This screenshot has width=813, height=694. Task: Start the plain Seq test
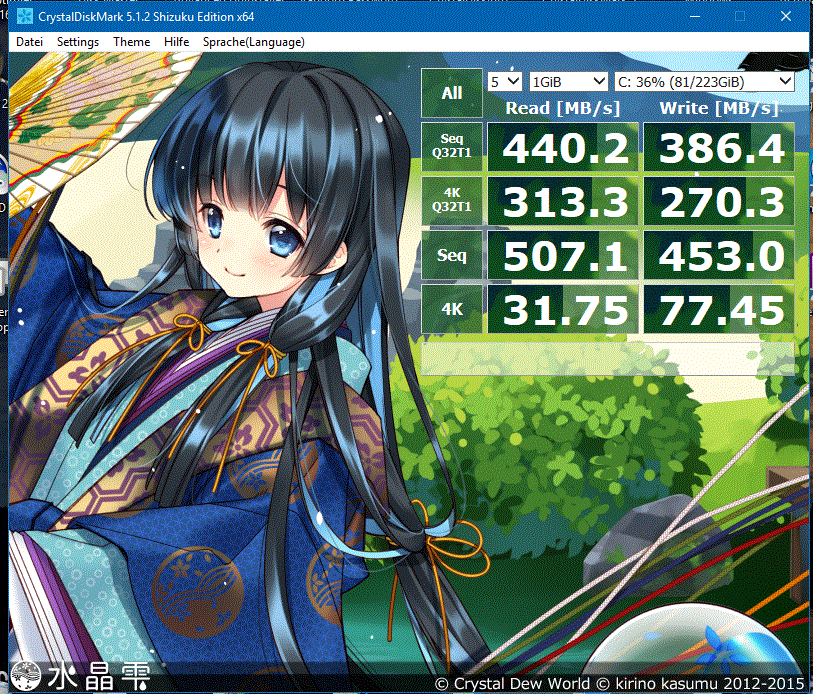(x=452, y=255)
